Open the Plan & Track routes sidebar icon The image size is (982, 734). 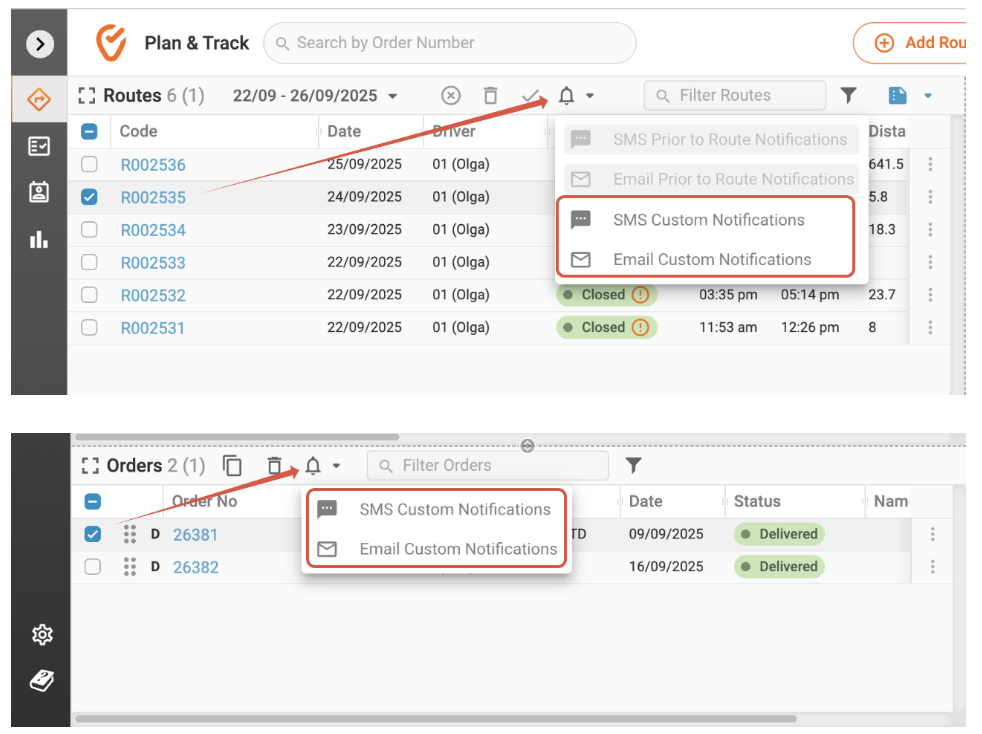pyautogui.click(x=39, y=99)
